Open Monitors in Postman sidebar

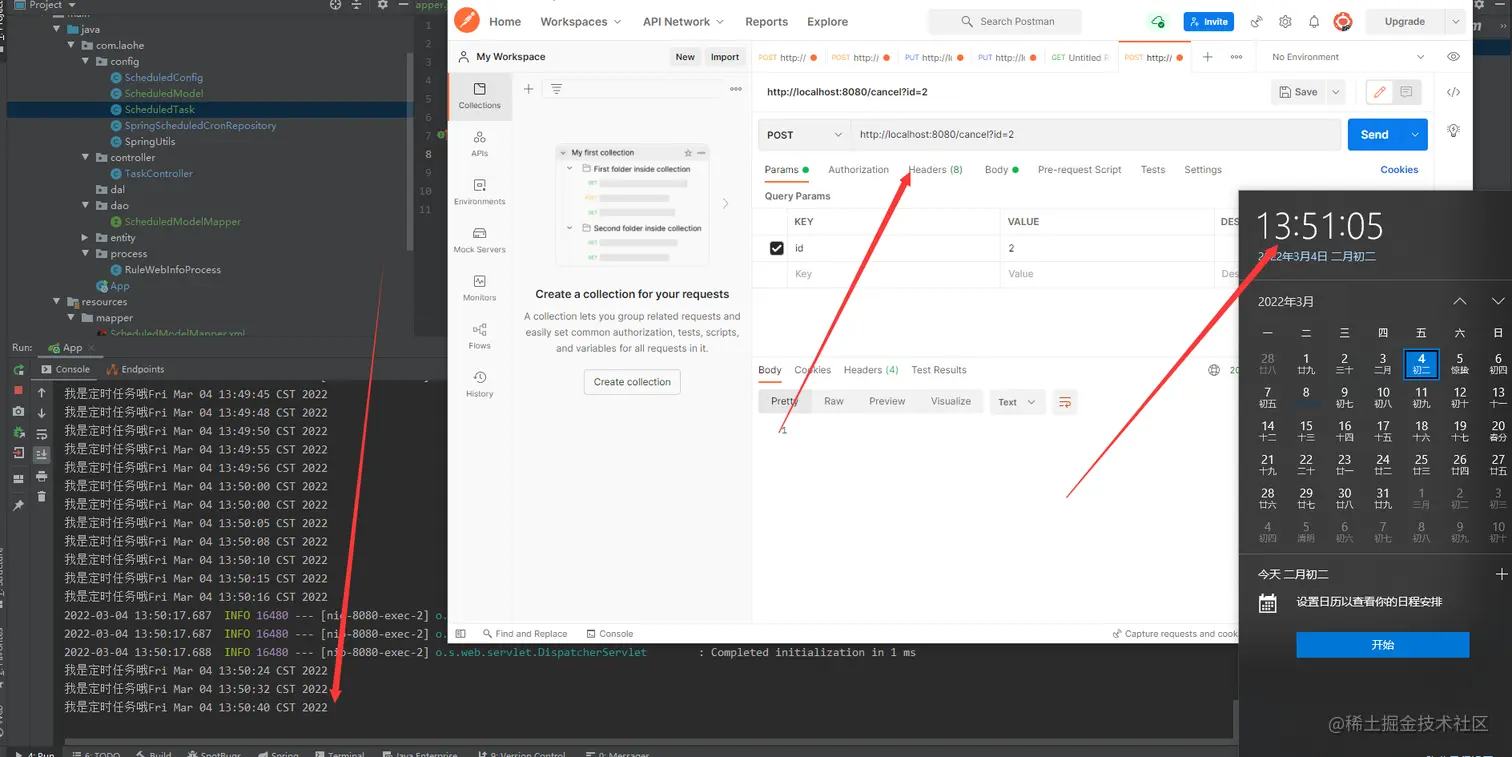pyautogui.click(x=479, y=287)
